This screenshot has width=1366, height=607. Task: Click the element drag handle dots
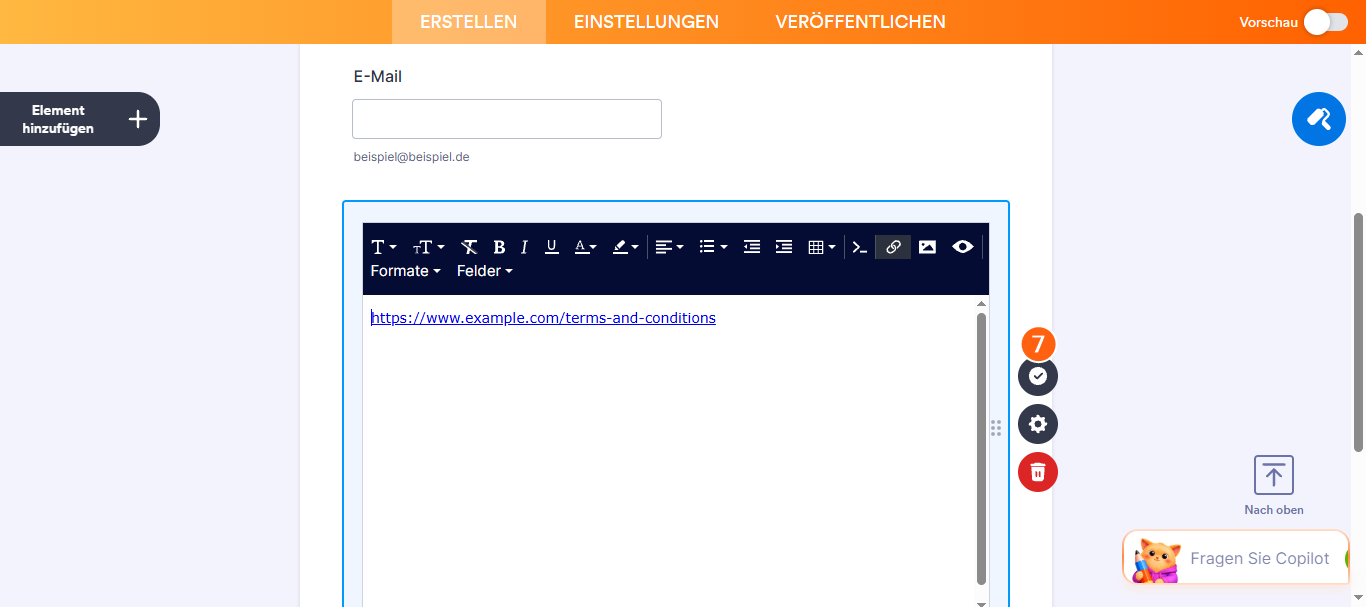pos(996,428)
